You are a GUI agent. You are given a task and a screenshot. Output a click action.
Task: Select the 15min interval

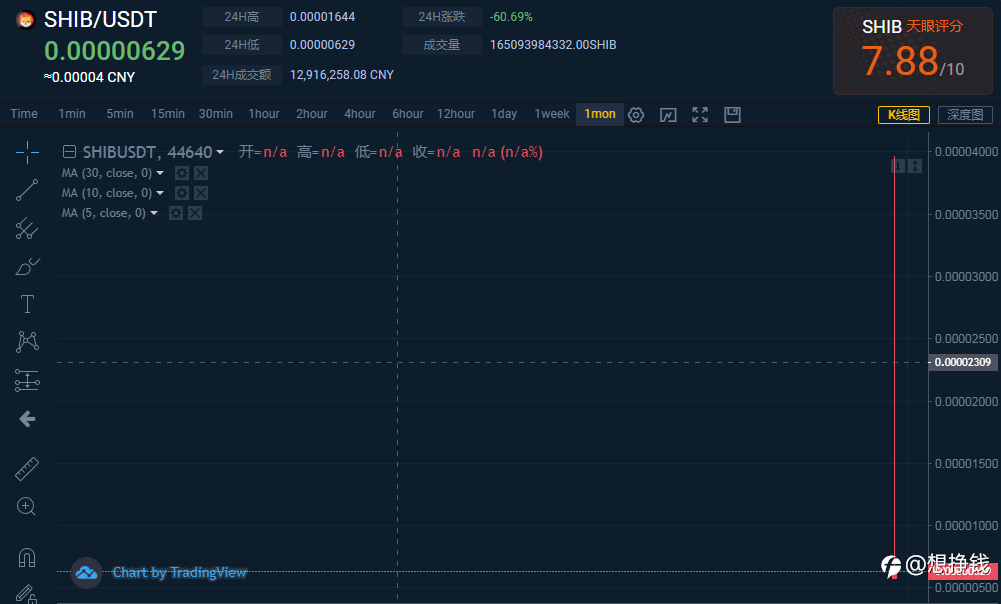tap(168, 114)
